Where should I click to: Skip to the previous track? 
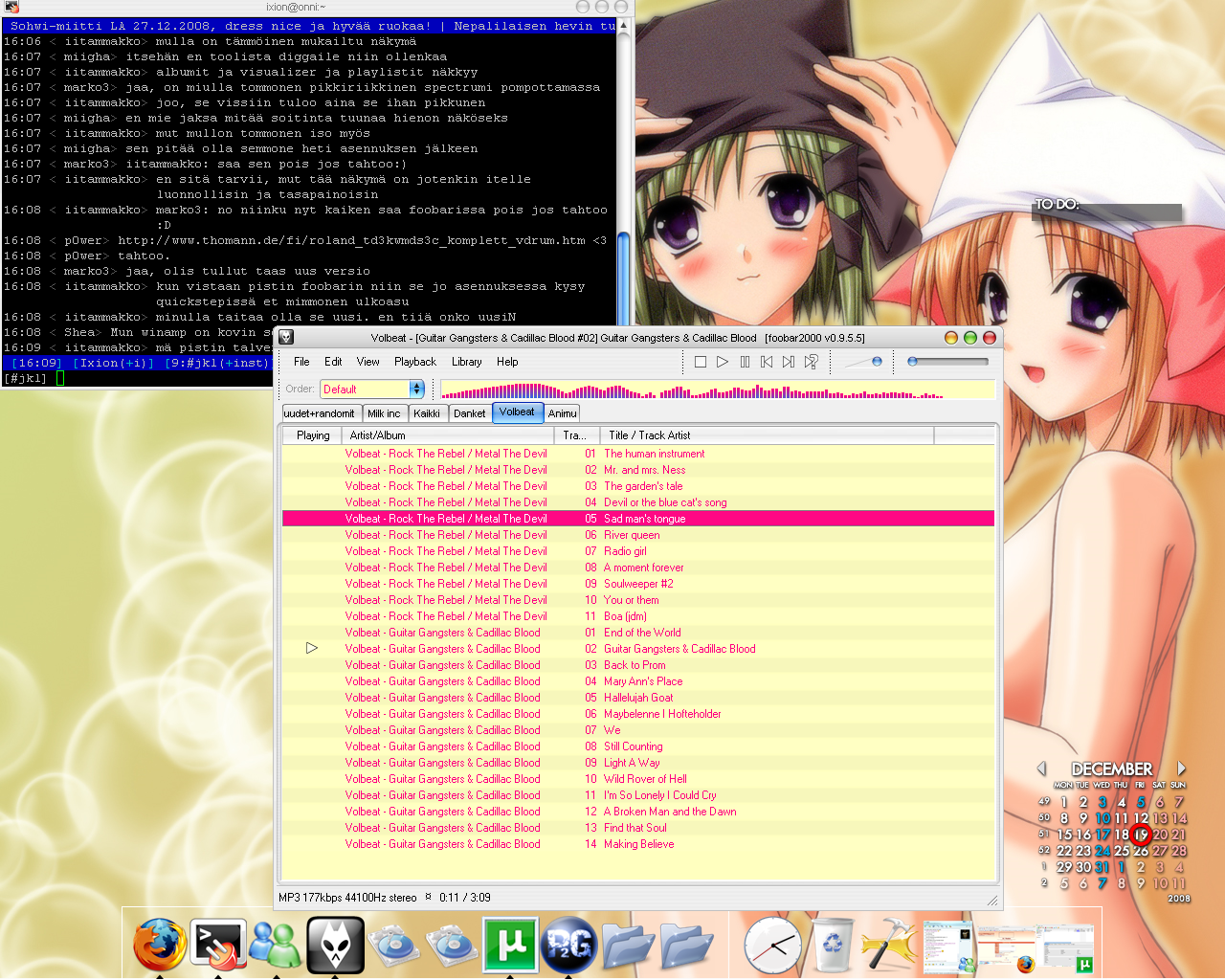[x=767, y=362]
